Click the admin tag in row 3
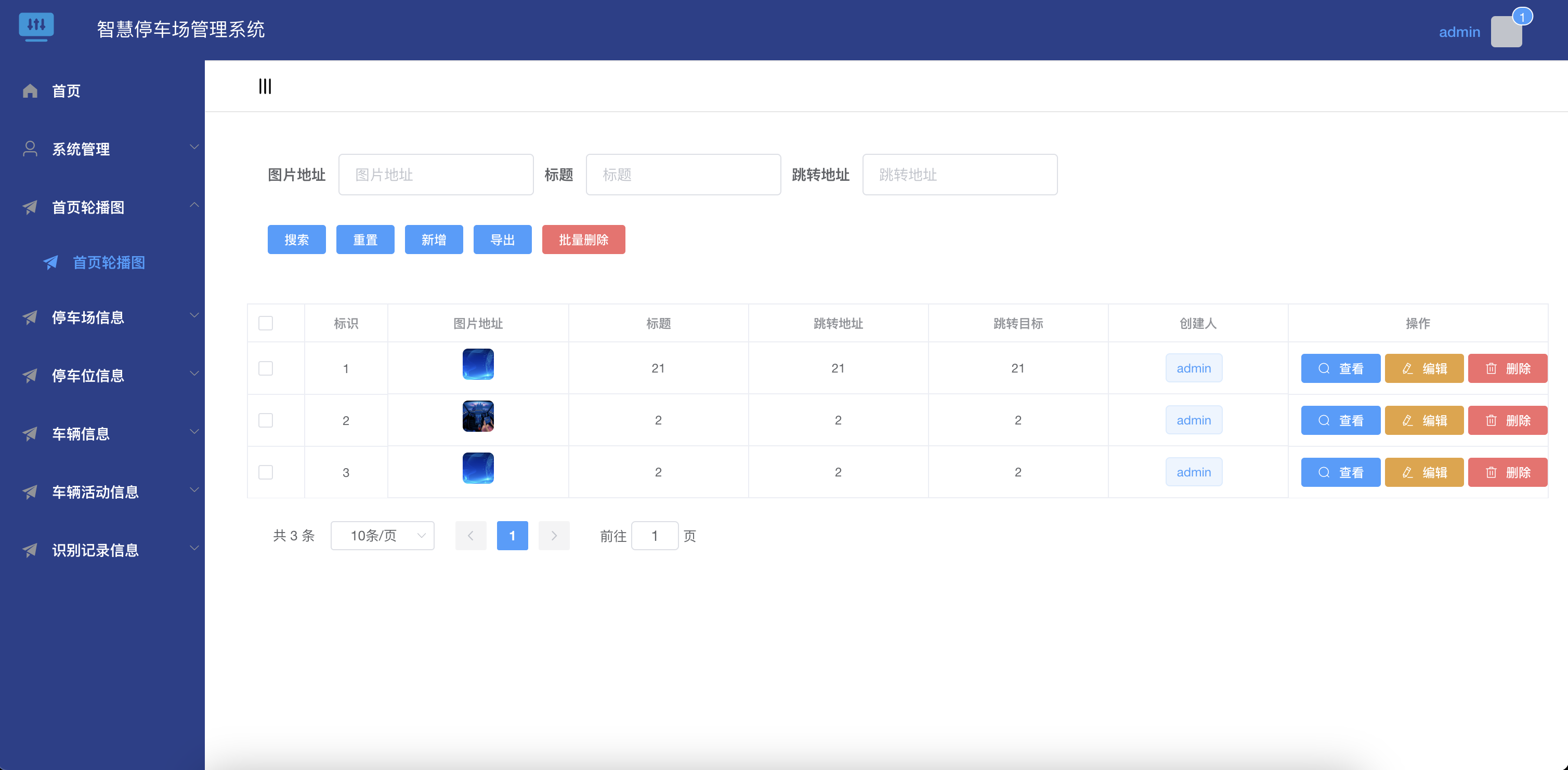 click(1194, 472)
